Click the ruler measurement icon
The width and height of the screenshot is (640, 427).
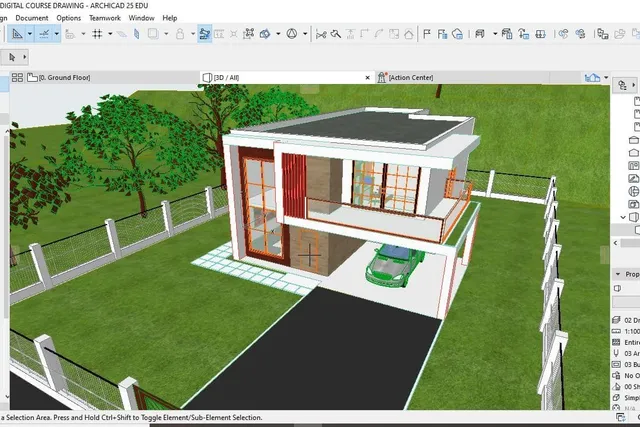pos(70,34)
